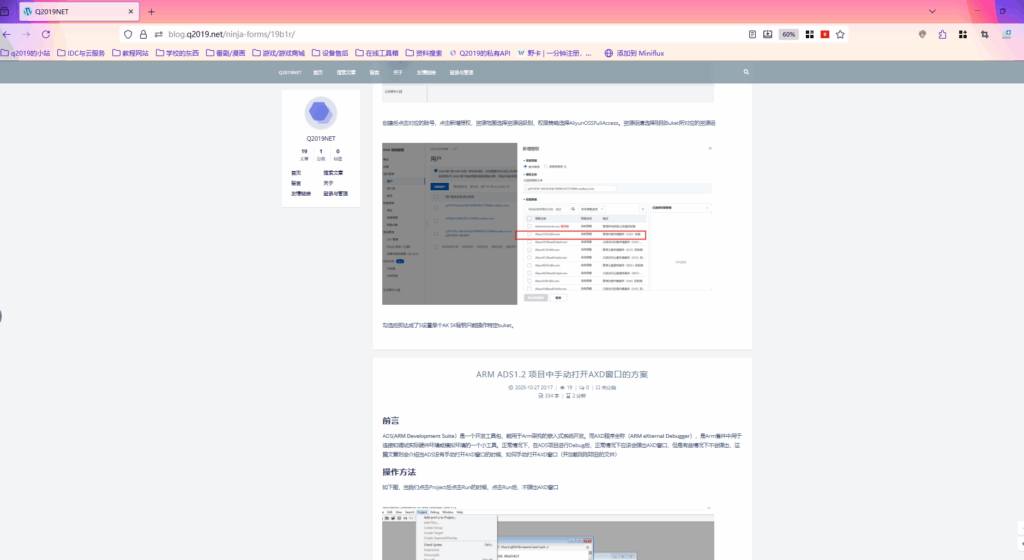Viewport: 1024px width, 560px height.
Task: Toggle reader view icon in address bar
Action: (752, 34)
